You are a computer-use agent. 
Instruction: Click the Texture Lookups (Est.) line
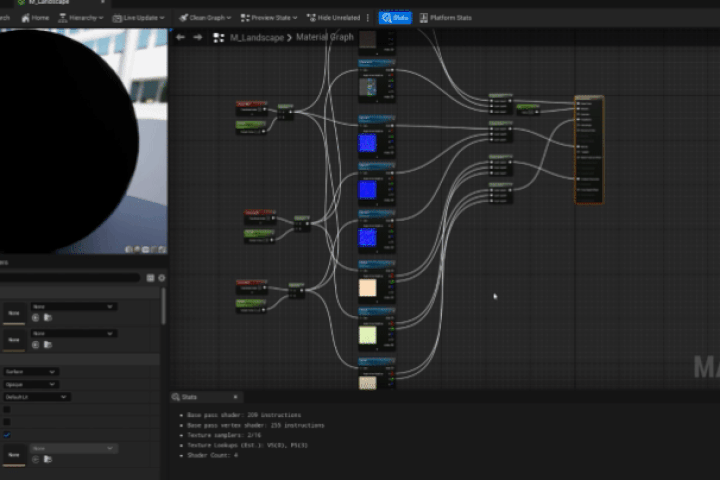[x=247, y=445]
